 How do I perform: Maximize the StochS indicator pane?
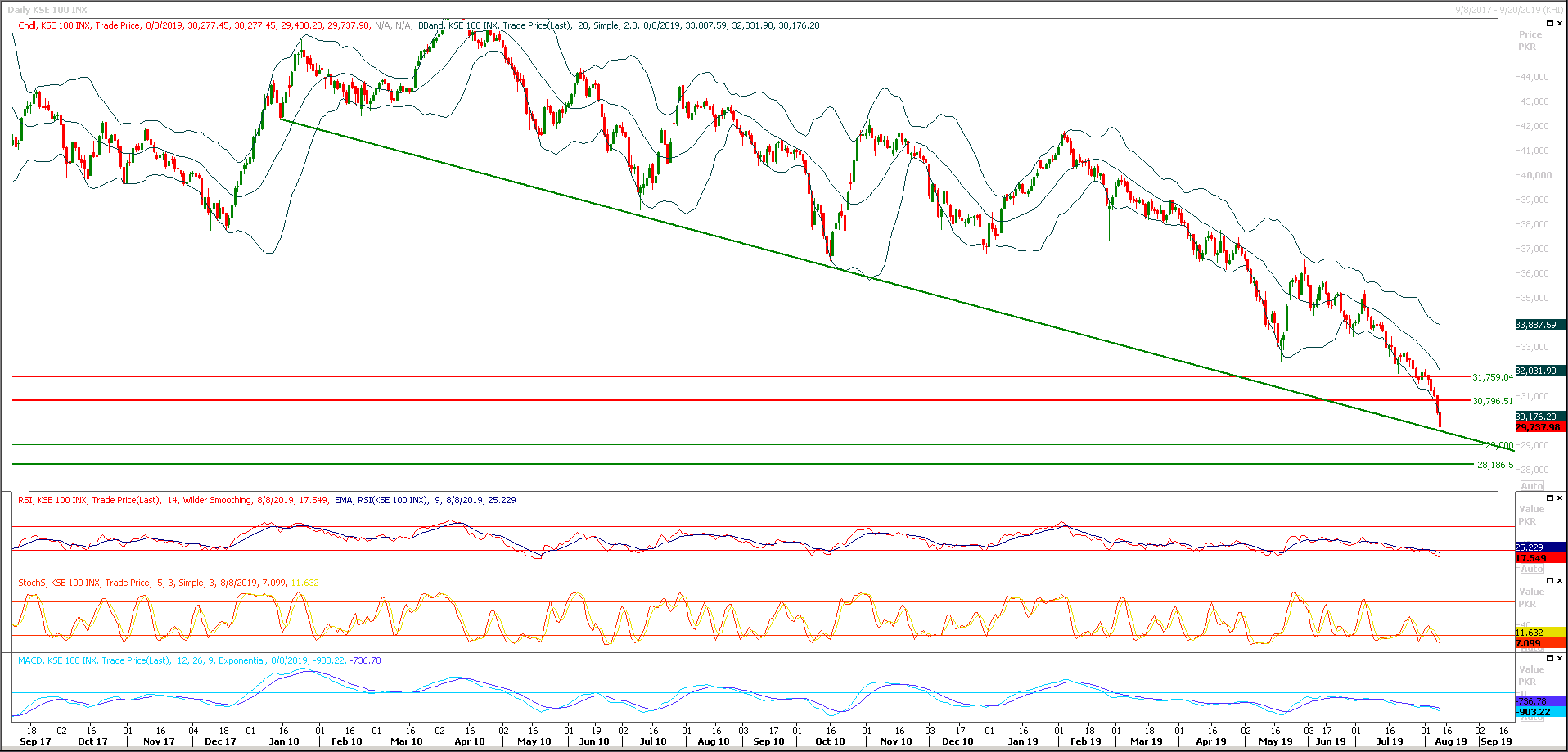tap(1549, 580)
